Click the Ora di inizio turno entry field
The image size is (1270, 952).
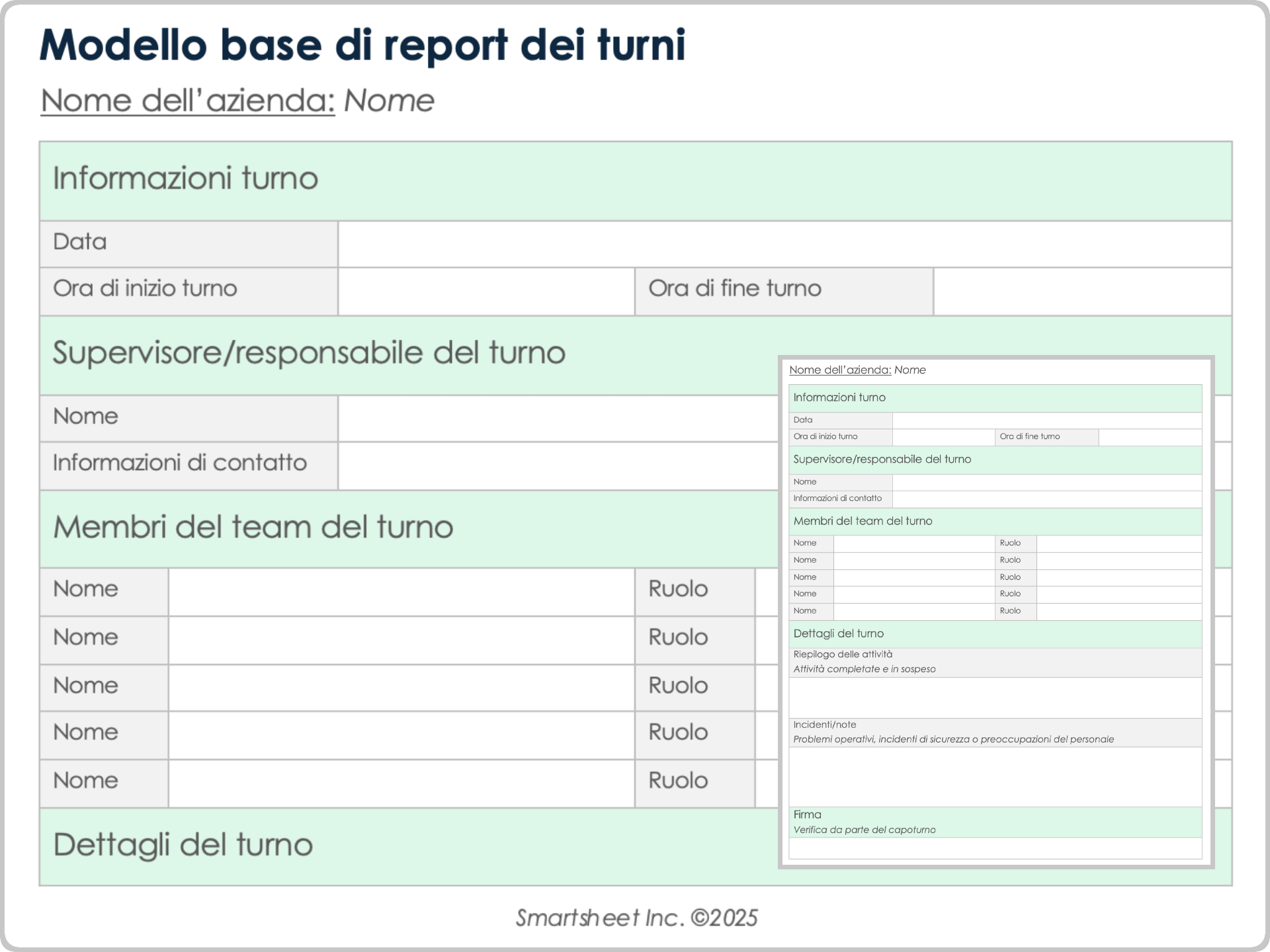(486, 290)
